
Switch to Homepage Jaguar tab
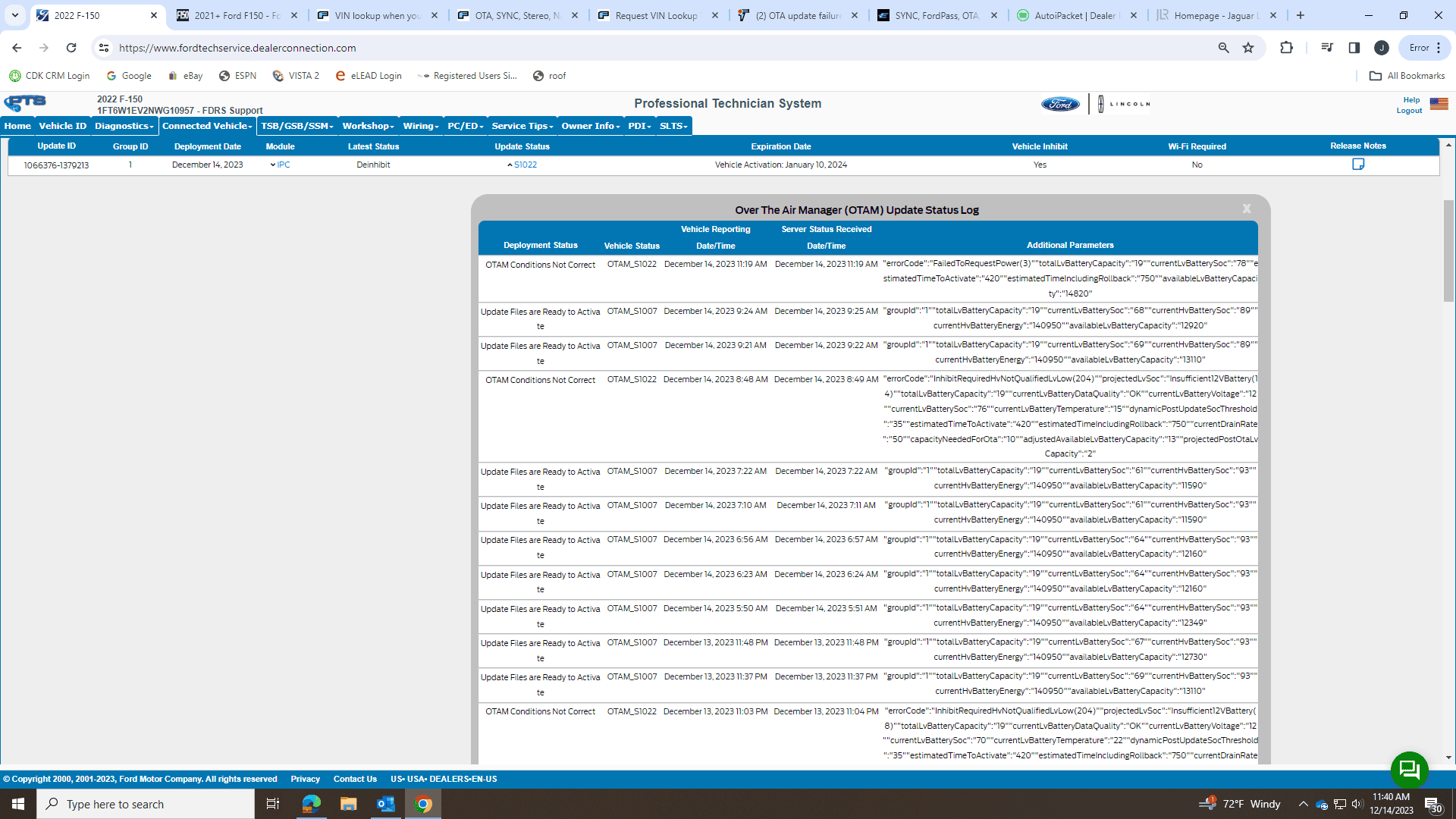[1216, 15]
